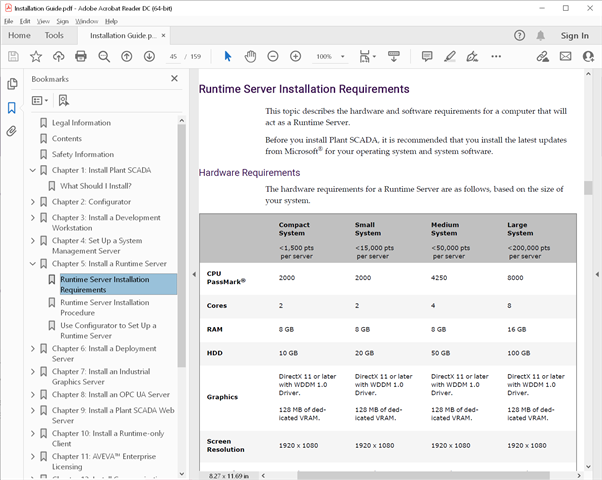Collapse the left navigation pane arrow
Screen dimensions: 602x480
pyautogui.click(x=194, y=274)
